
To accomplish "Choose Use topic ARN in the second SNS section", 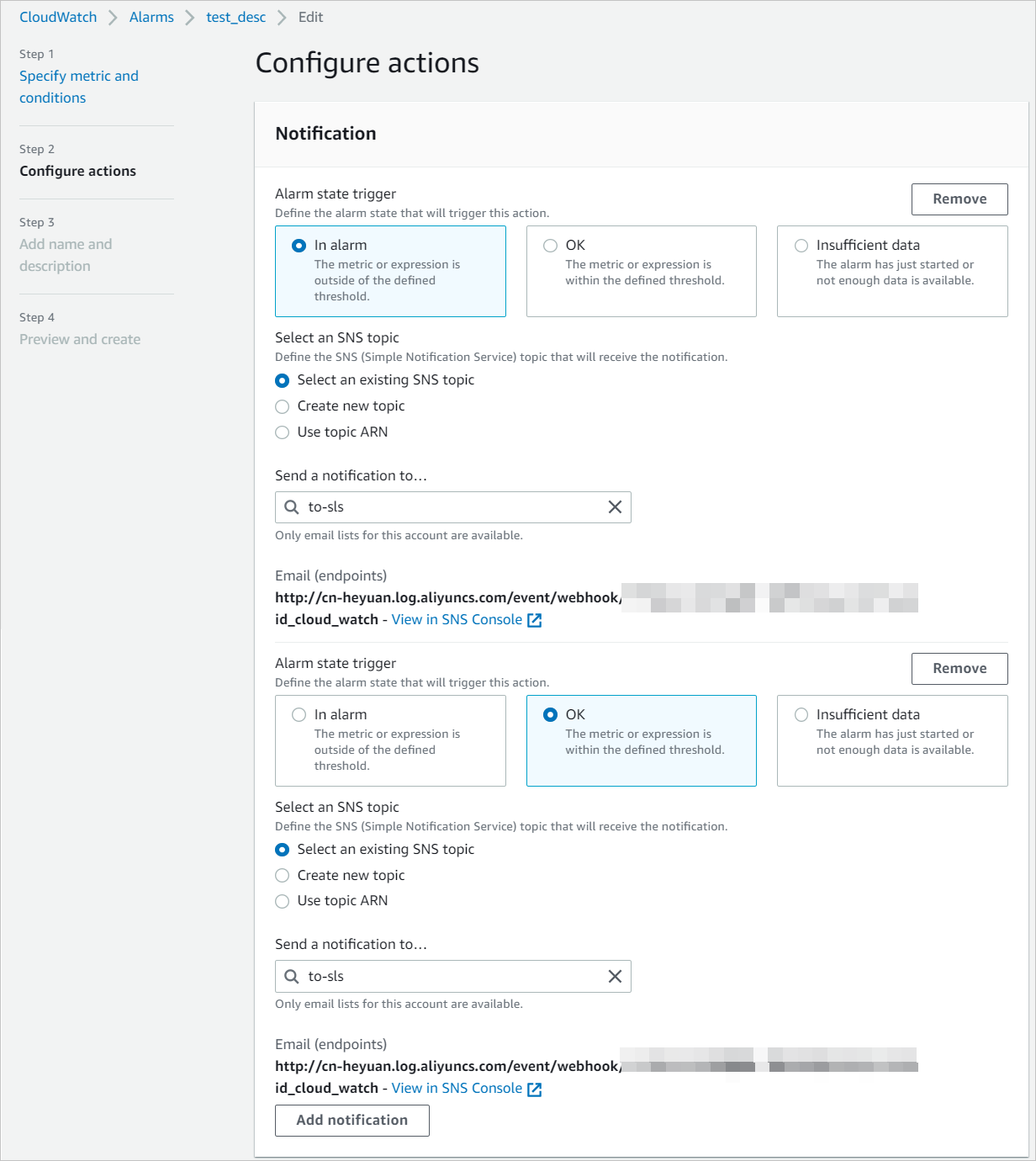I will point(283,901).
